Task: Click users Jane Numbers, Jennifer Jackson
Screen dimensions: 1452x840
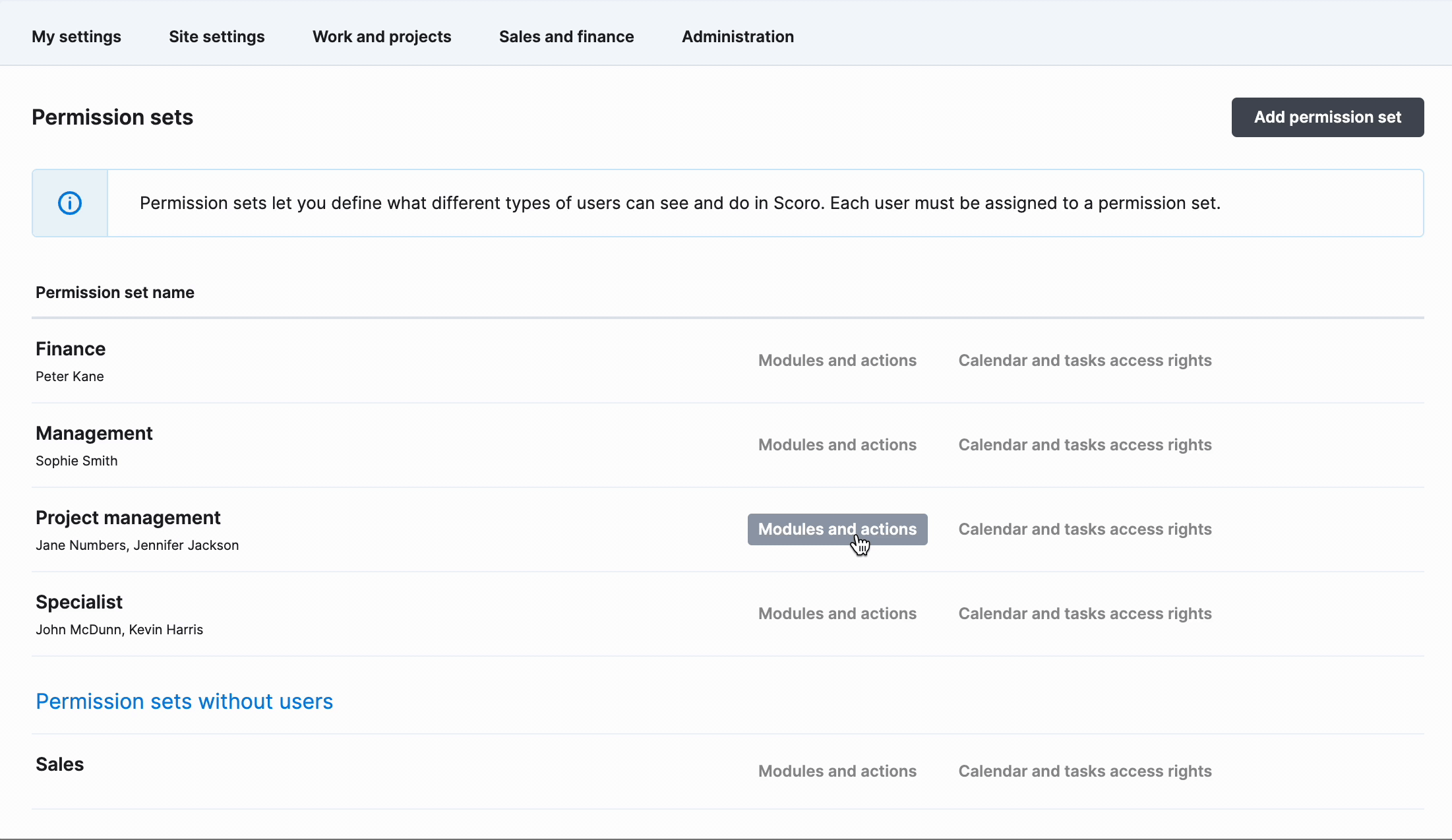Action: tap(137, 545)
